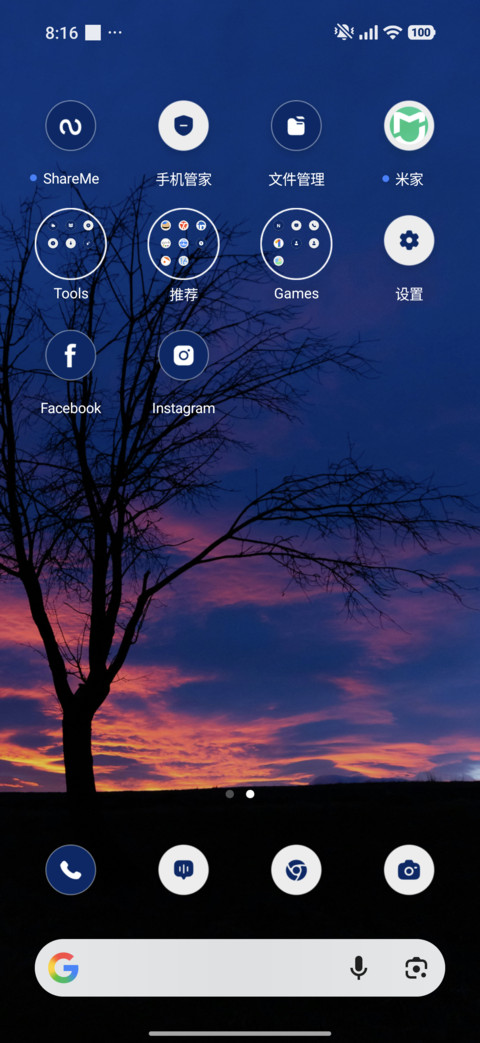Open the 推荐 folder
This screenshot has height=1043, width=480.
click(x=183, y=243)
